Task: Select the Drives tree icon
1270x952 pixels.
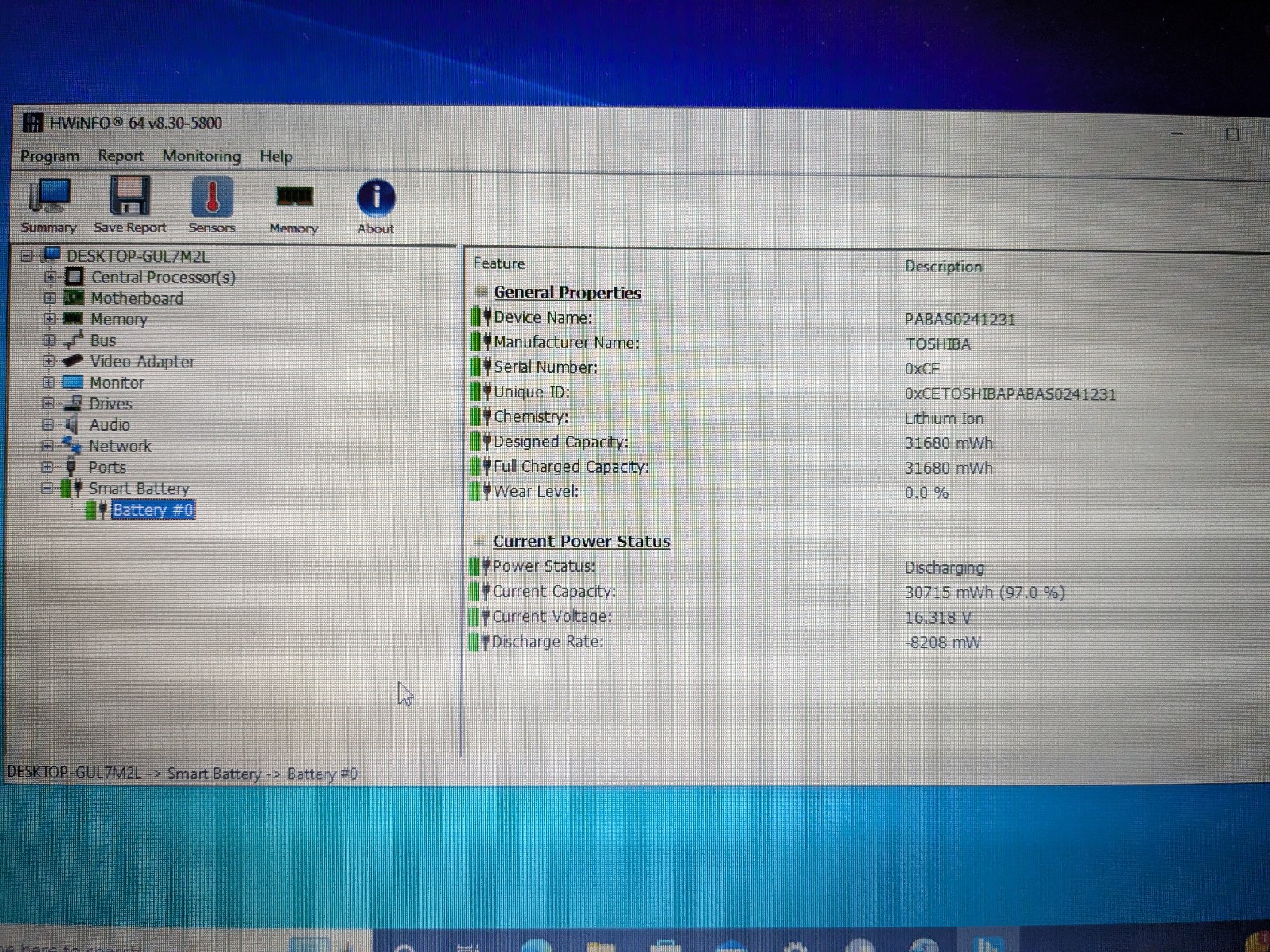Action: 72,403
